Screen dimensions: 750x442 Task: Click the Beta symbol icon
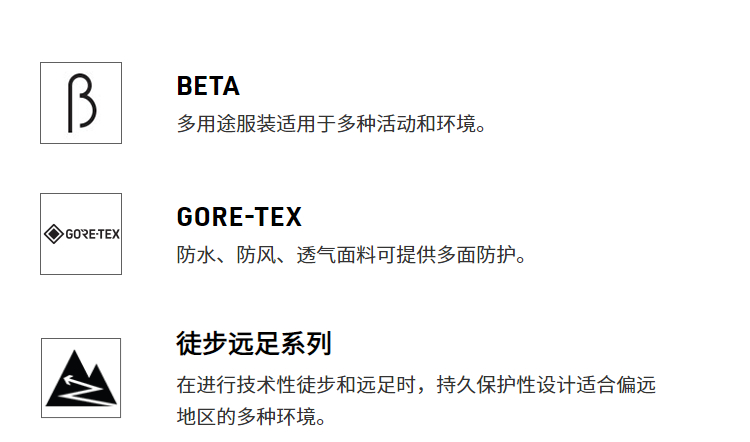tap(81, 102)
